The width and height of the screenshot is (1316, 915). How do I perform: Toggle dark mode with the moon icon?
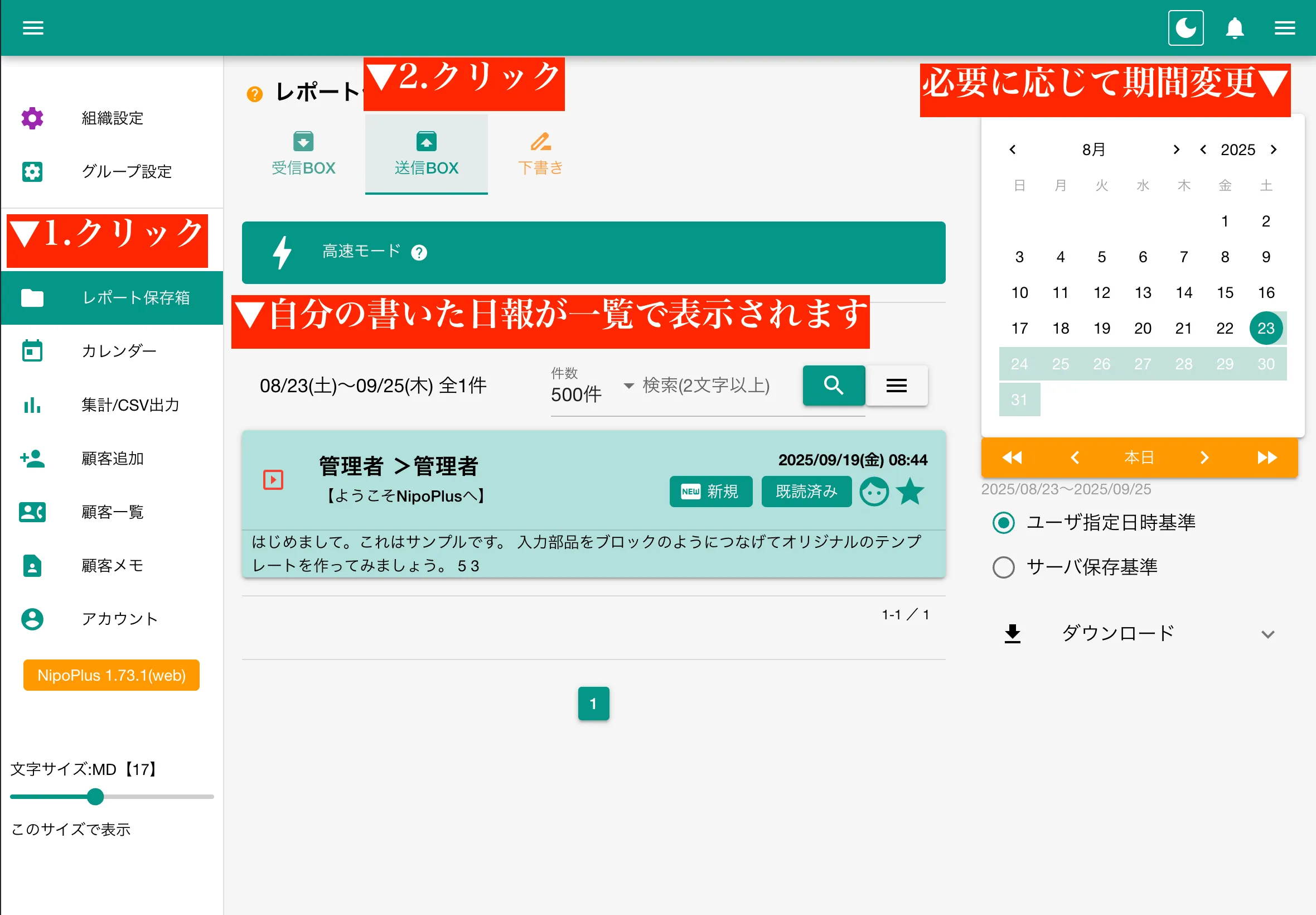coord(1186,27)
